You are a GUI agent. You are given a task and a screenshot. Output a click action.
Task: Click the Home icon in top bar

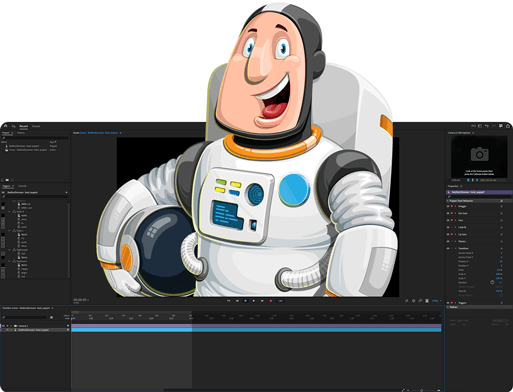point(5,126)
